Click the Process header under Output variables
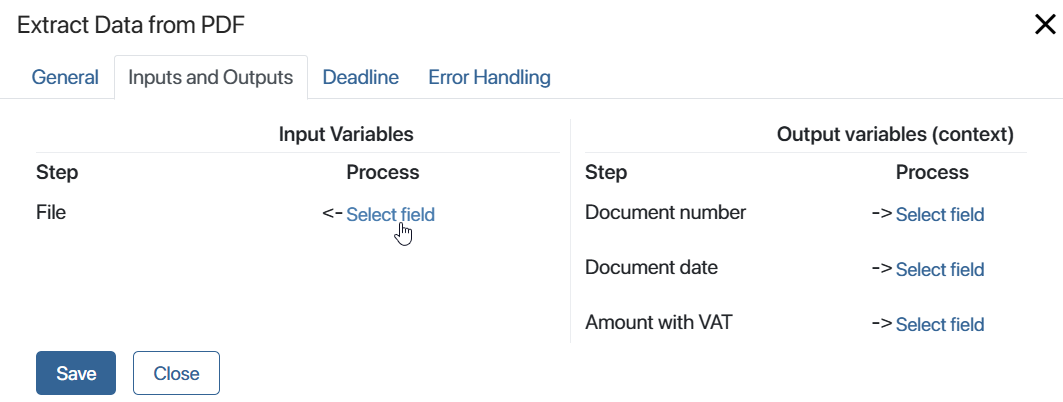Screen dimensions: 1063x402 click(932, 173)
